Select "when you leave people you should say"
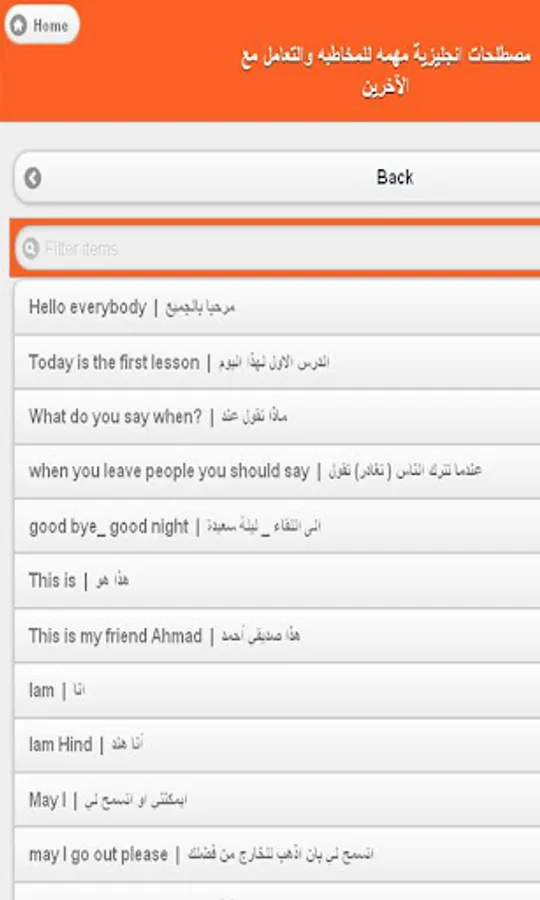540x900 pixels. (x=277, y=471)
